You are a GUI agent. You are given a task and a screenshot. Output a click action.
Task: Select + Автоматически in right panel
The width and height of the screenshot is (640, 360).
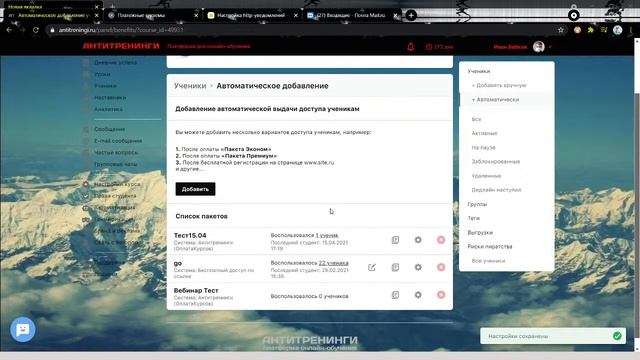coord(495,100)
